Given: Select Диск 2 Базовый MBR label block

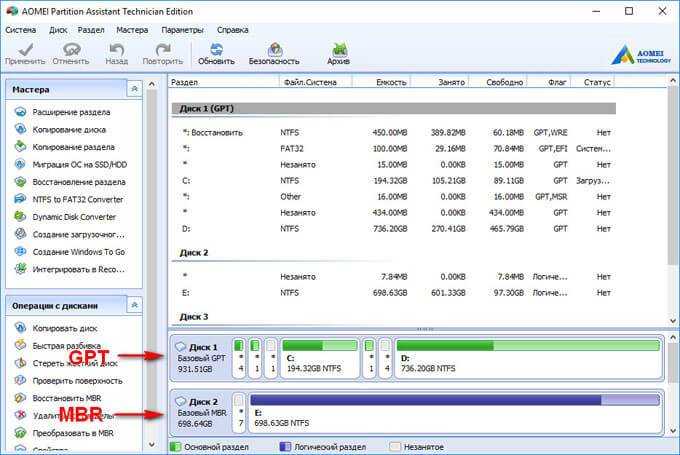Looking at the screenshot, I should (x=201, y=412).
